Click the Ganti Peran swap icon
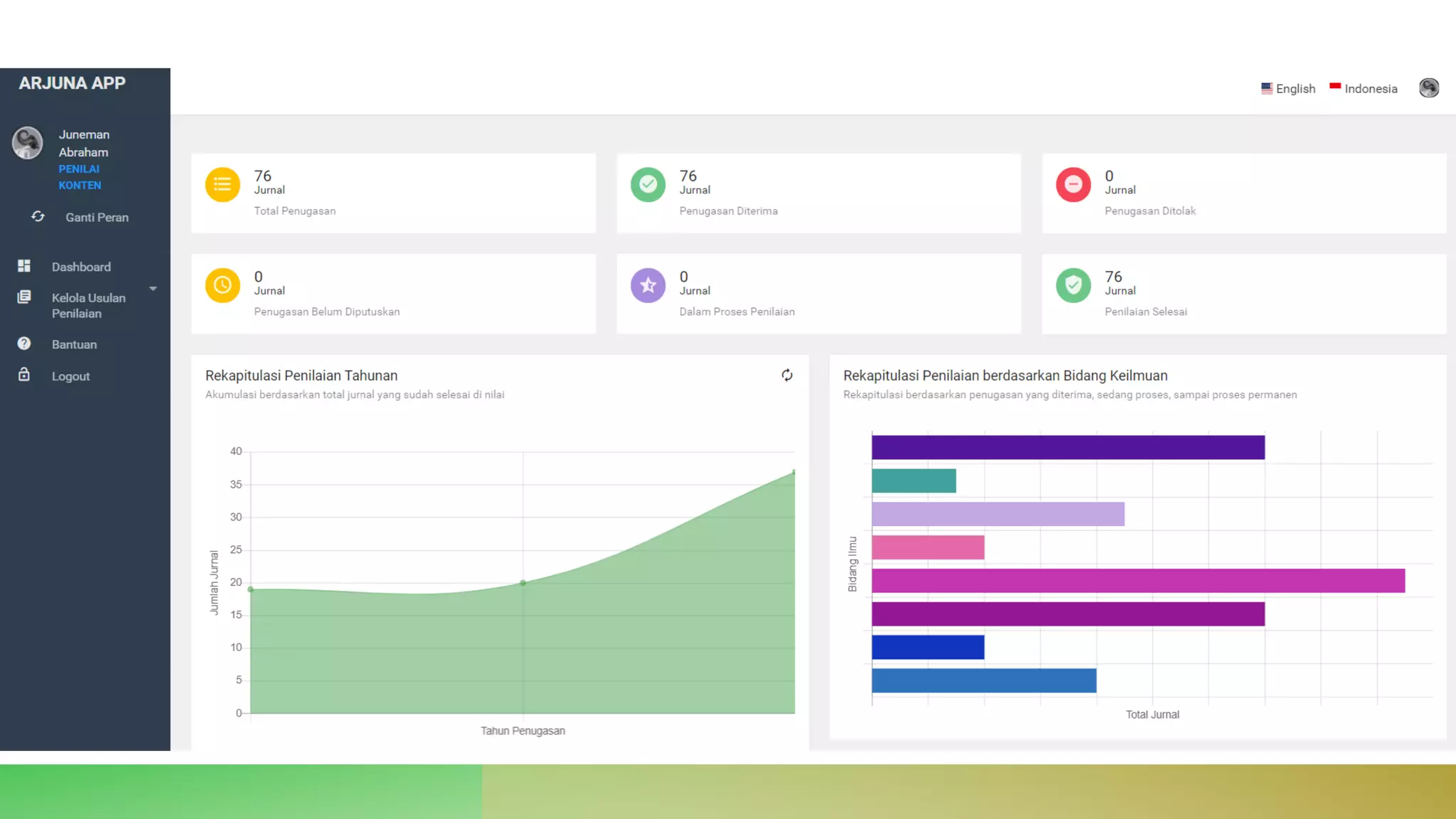 pos(38,217)
